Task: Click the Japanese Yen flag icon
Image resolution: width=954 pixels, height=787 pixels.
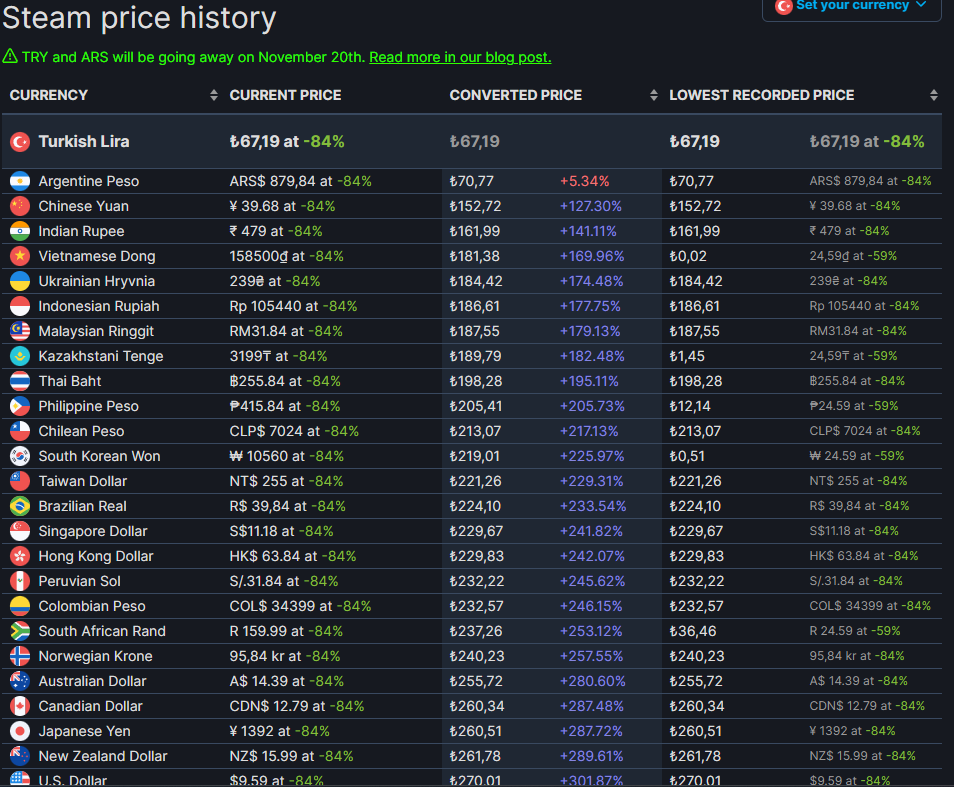Action: [x=20, y=731]
